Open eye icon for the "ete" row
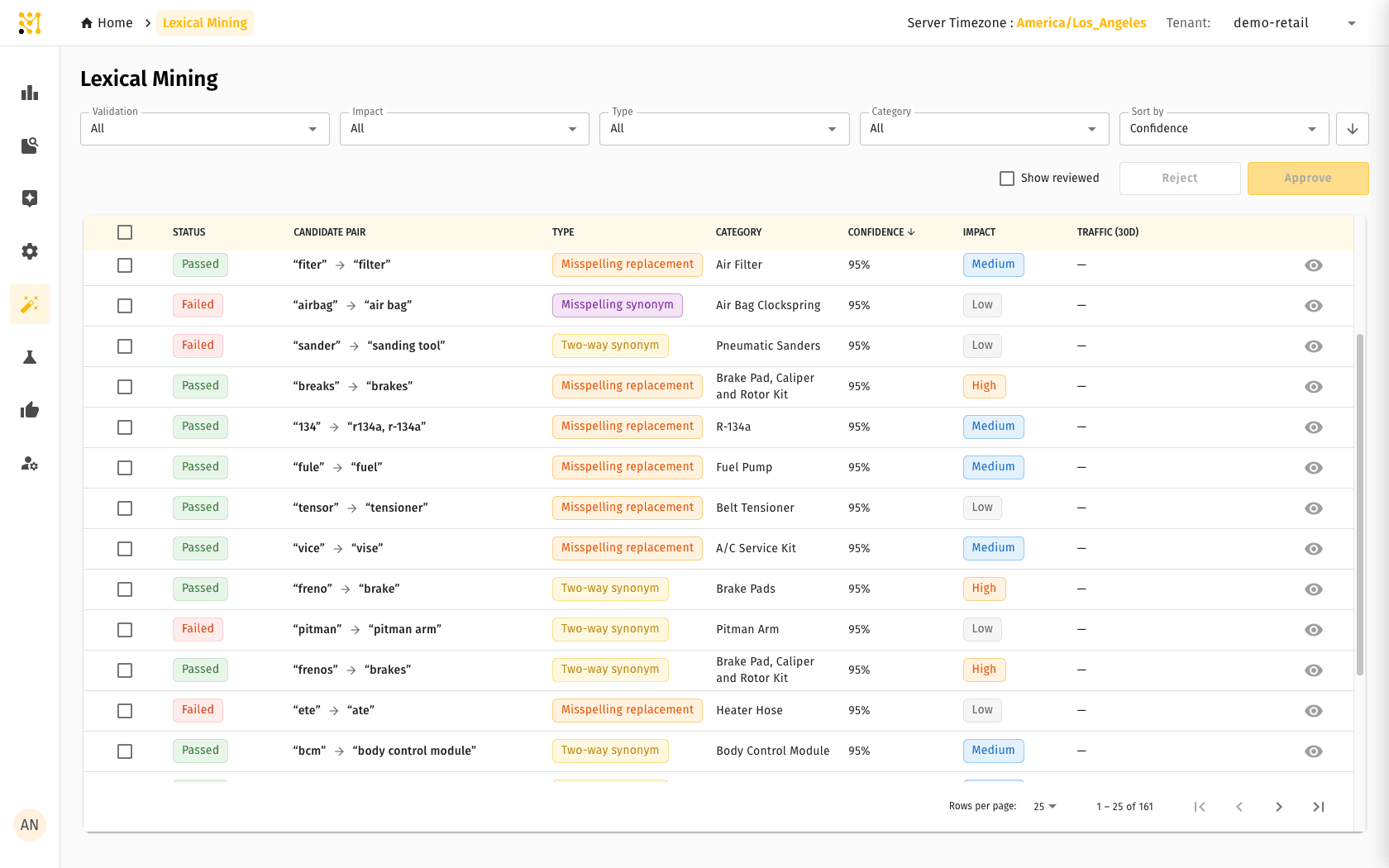Image resolution: width=1389 pixels, height=868 pixels. (1314, 711)
